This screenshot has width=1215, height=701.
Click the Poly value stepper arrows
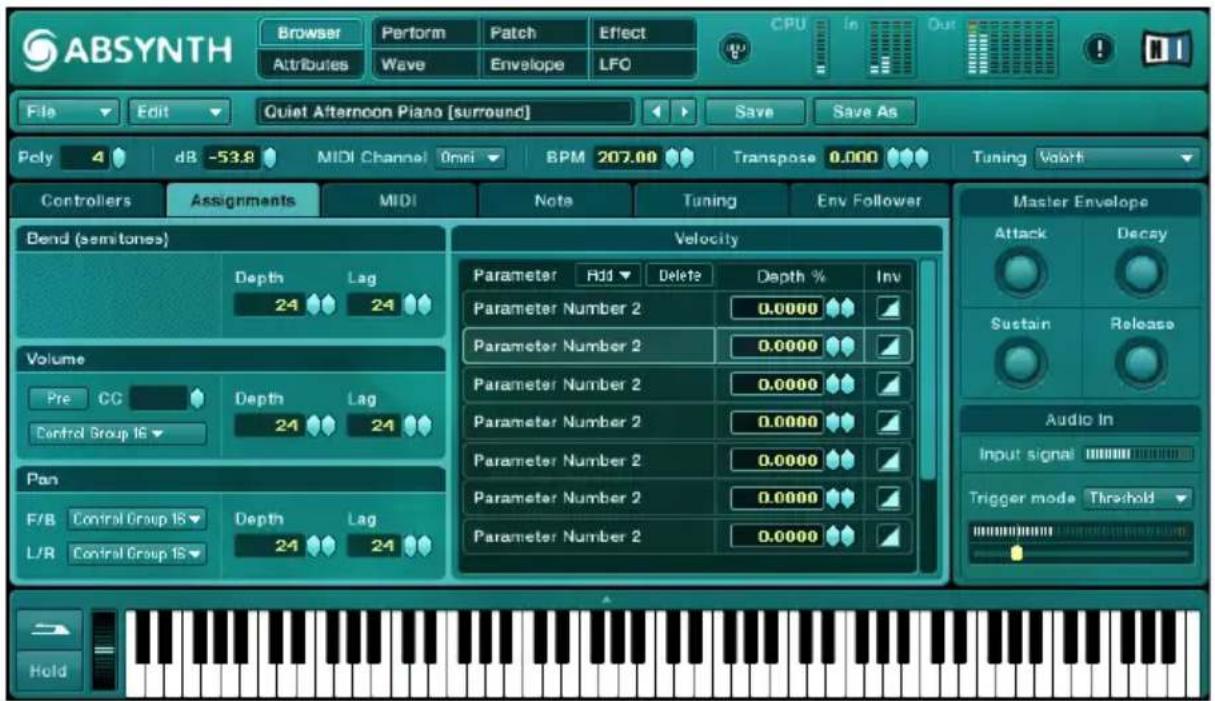coord(118,158)
